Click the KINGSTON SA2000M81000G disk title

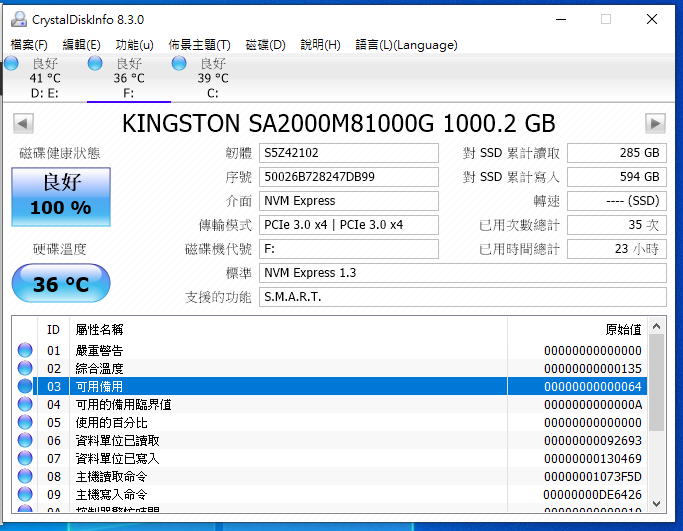coord(338,124)
